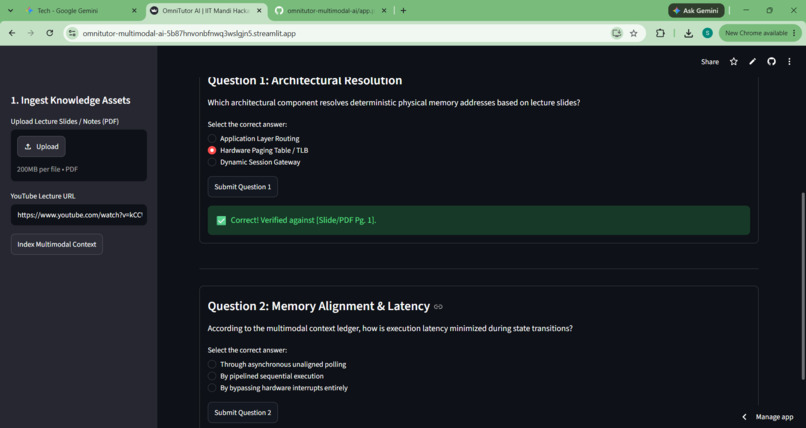806x428 pixels.
Task: Open site information icon in address bar
Action: pos(72,33)
